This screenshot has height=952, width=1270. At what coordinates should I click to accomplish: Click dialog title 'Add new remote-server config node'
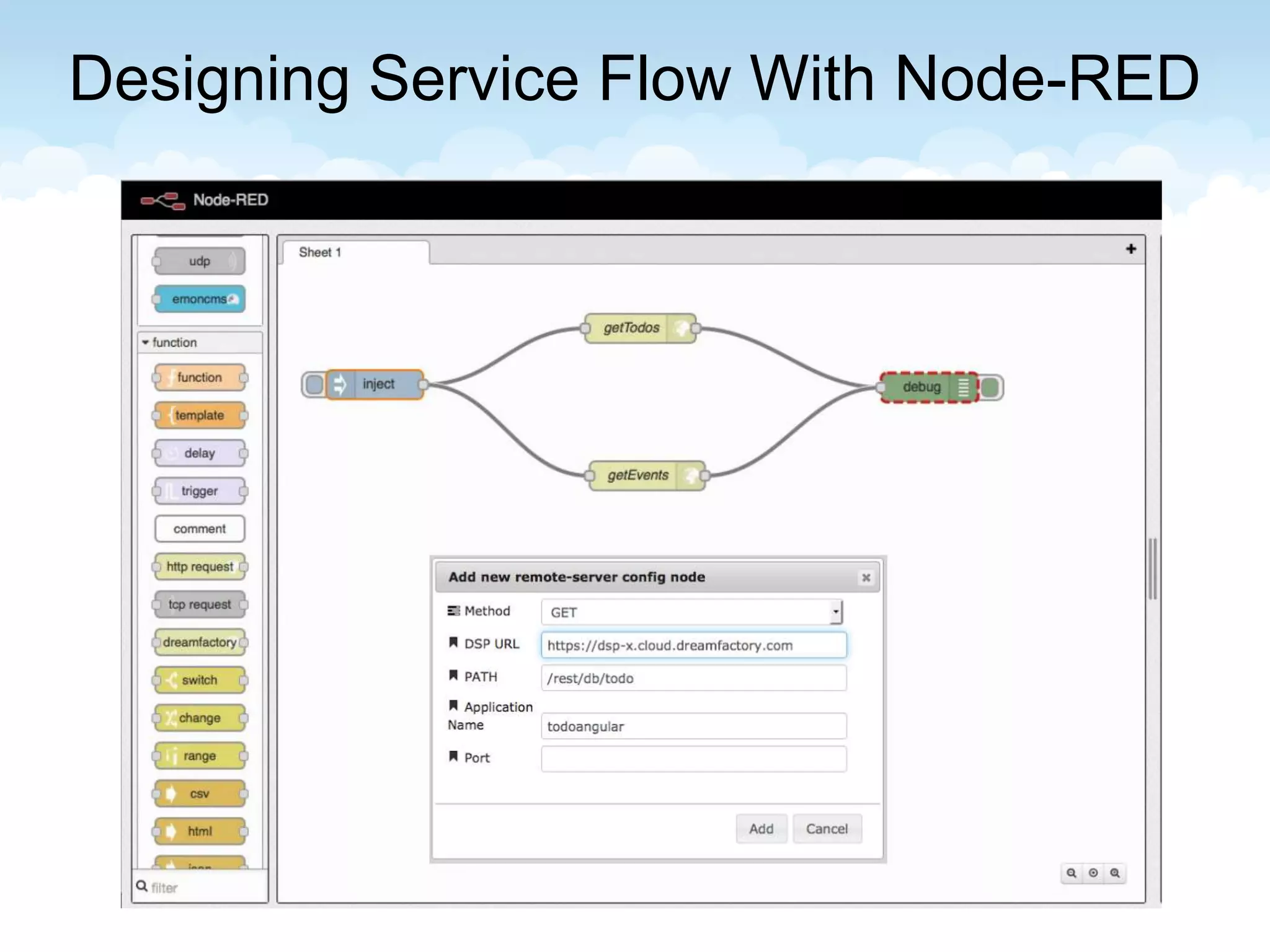pos(577,577)
